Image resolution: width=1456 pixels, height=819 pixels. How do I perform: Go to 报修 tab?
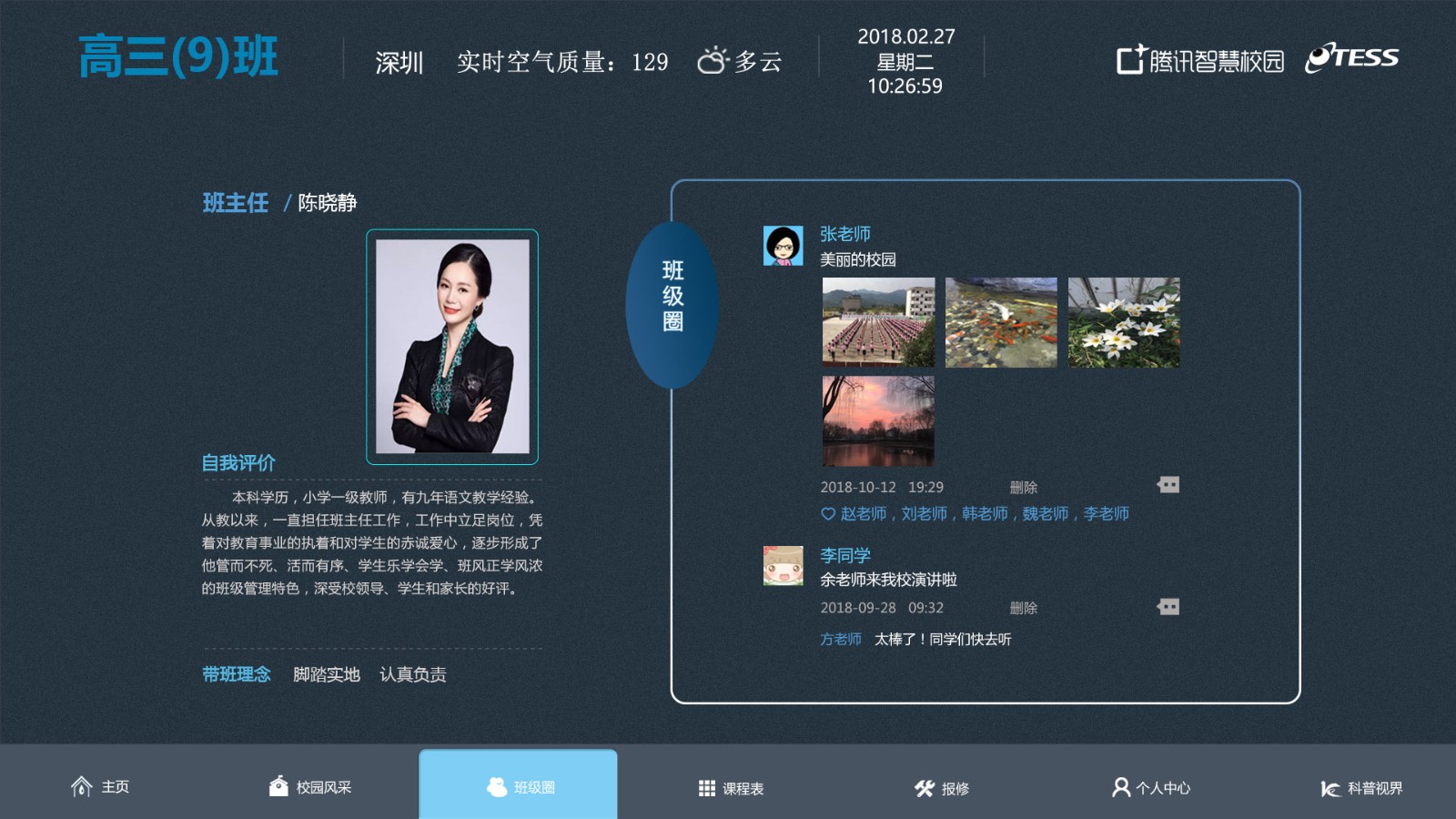[x=942, y=788]
